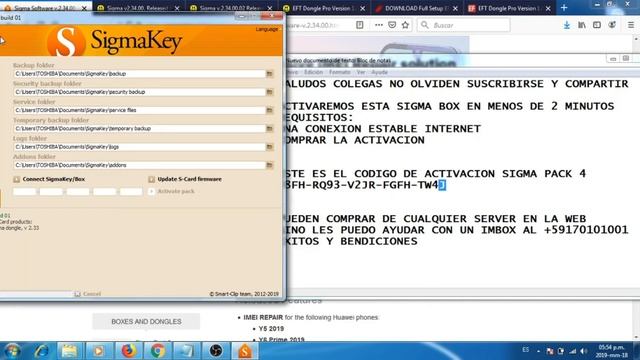Click the volume icon in system tray
This screenshot has width=640, height=360.
click(584, 351)
